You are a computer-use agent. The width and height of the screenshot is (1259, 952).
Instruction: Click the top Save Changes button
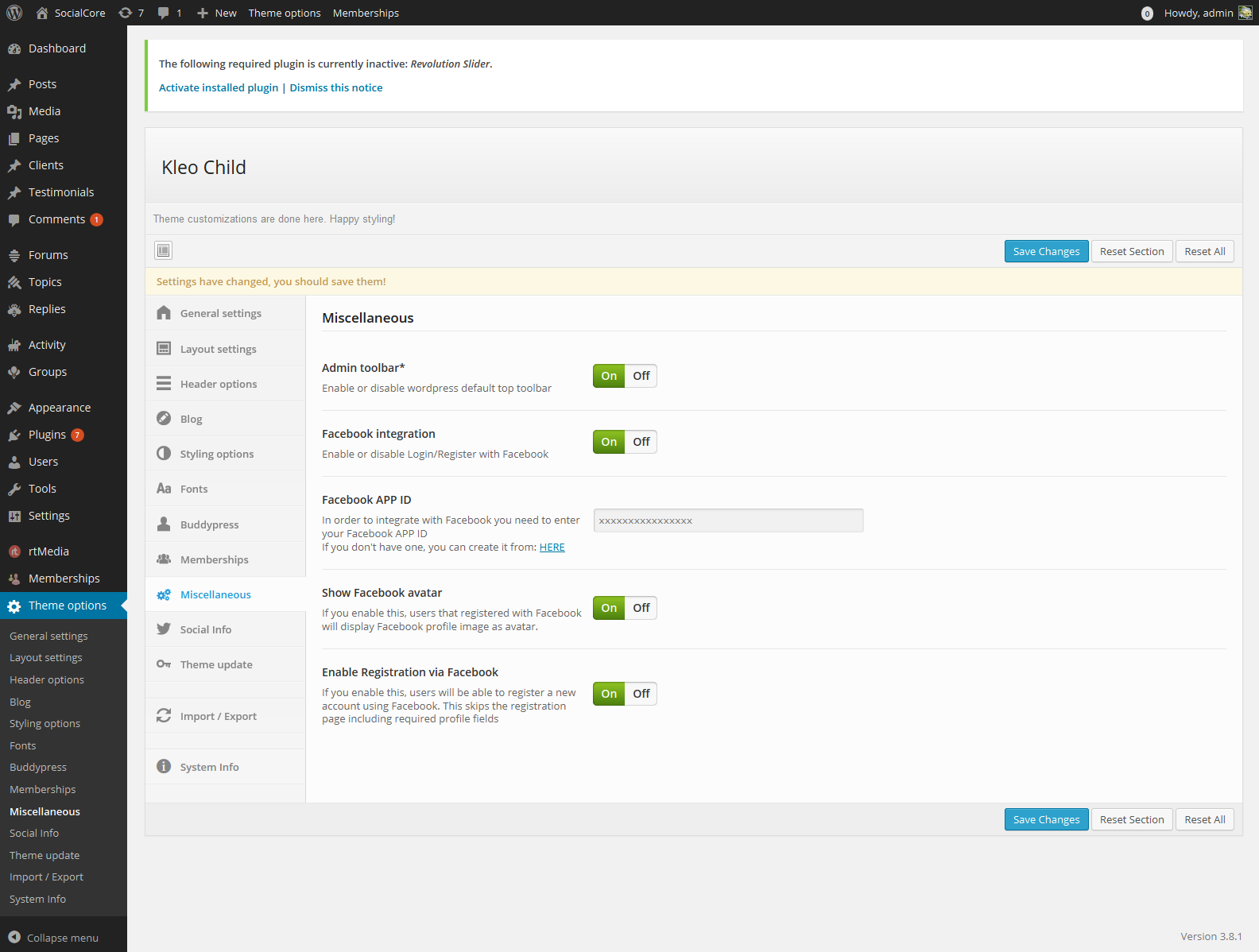[1046, 251]
